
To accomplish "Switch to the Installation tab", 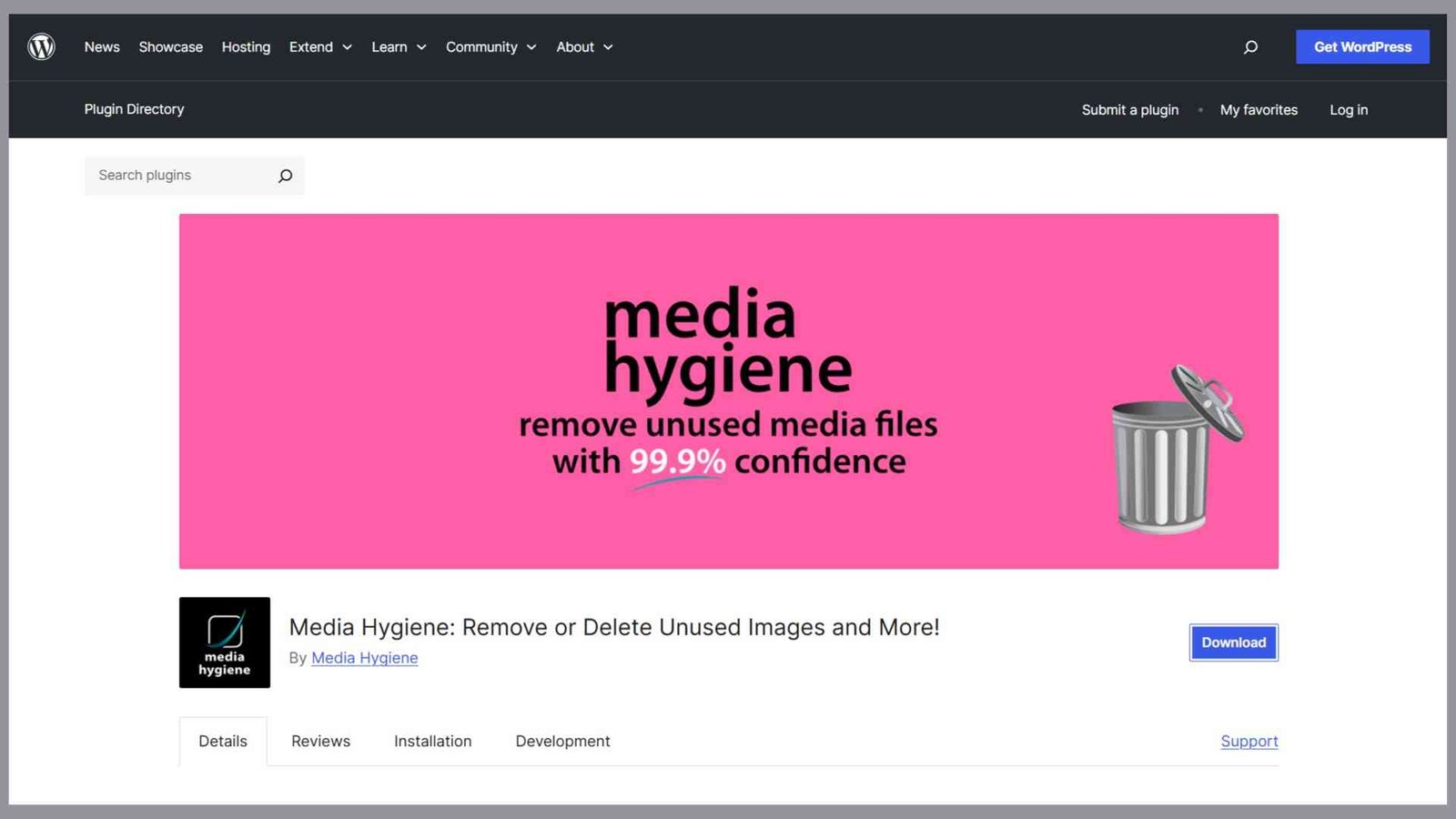I will point(433,742).
